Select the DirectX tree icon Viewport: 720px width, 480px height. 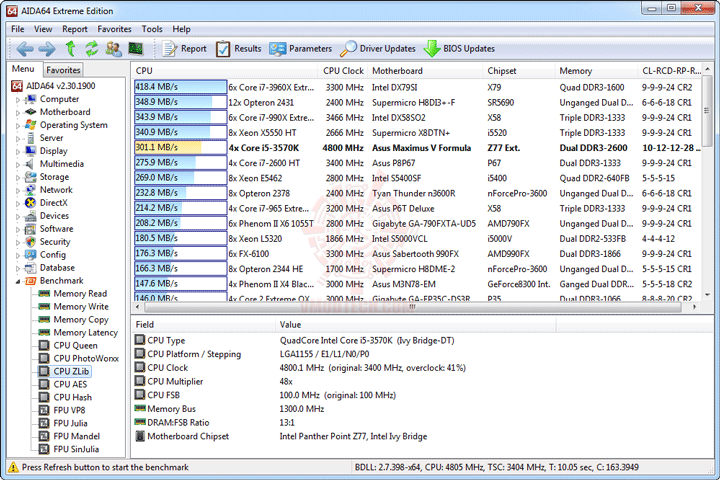coord(31,203)
